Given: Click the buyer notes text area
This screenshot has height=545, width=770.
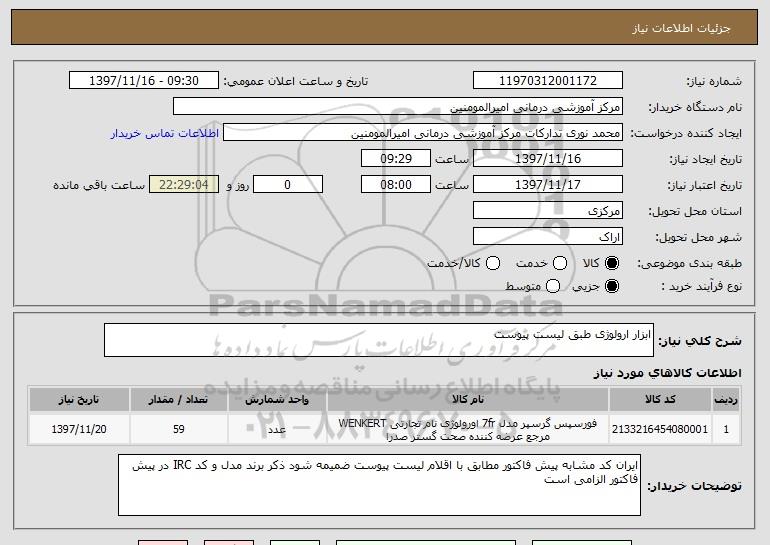Looking at the screenshot, I should pyautogui.click(x=380, y=485).
